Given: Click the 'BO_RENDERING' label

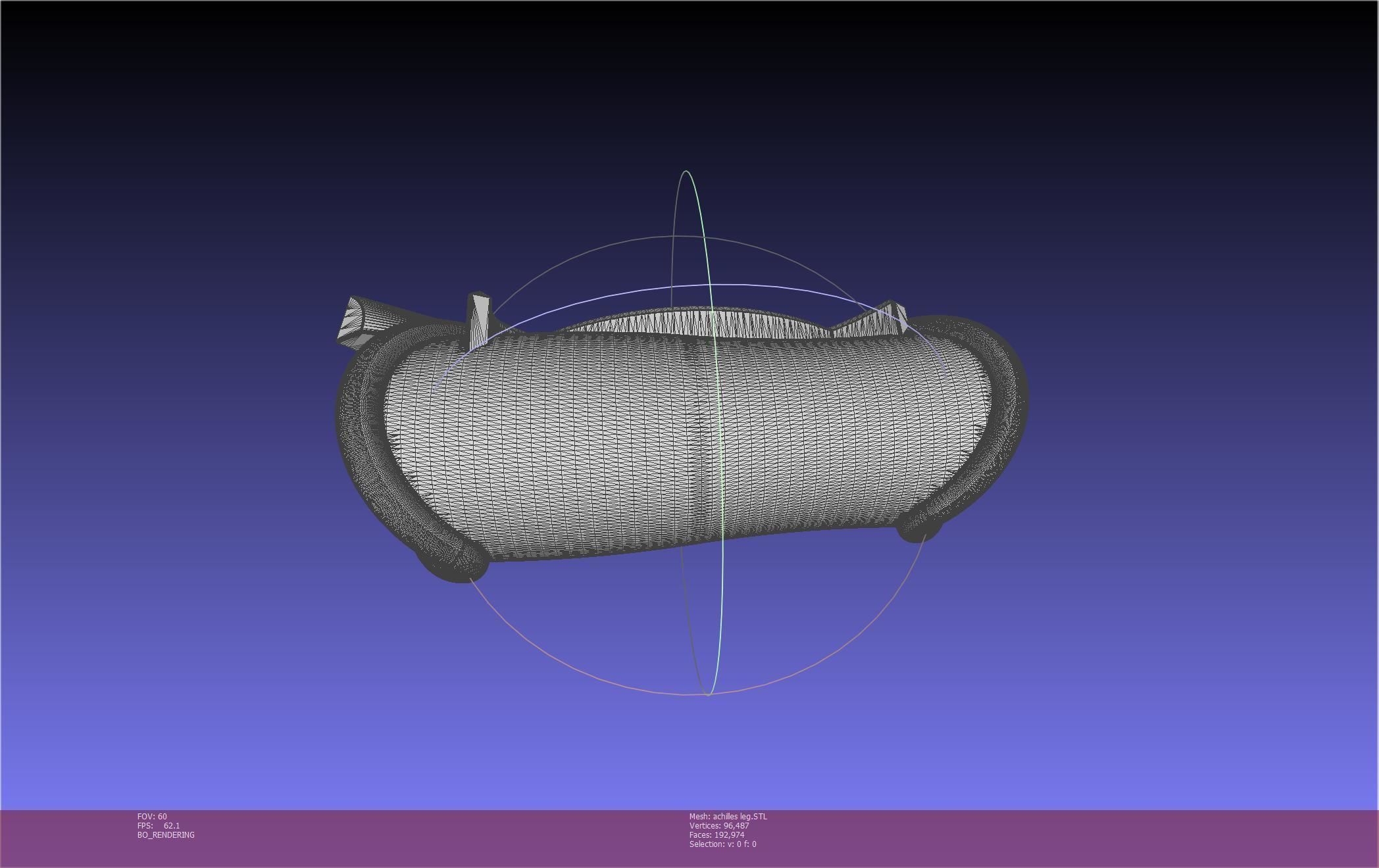Looking at the screenshot, I should [x=166, y=834].
